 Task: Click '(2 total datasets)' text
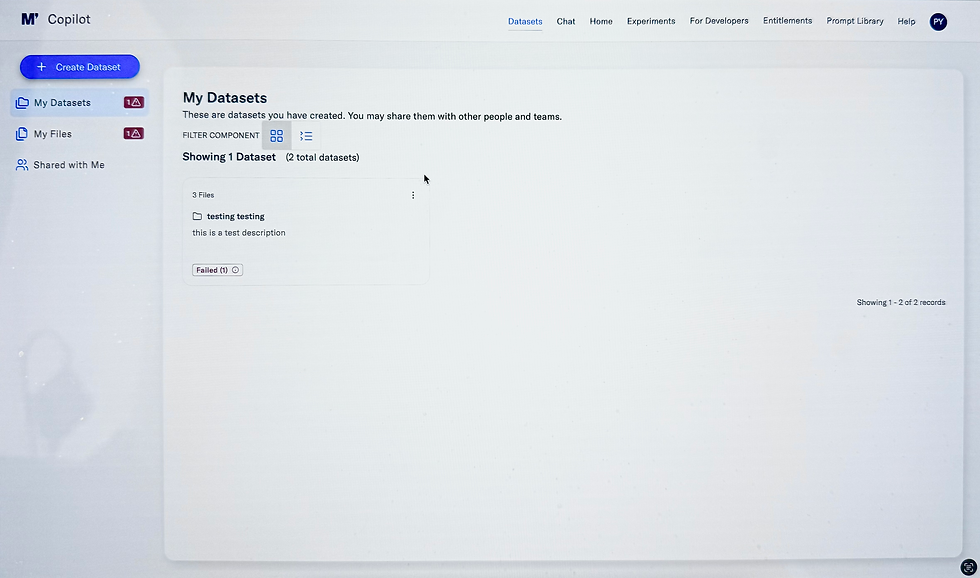(x=322, y=157)
